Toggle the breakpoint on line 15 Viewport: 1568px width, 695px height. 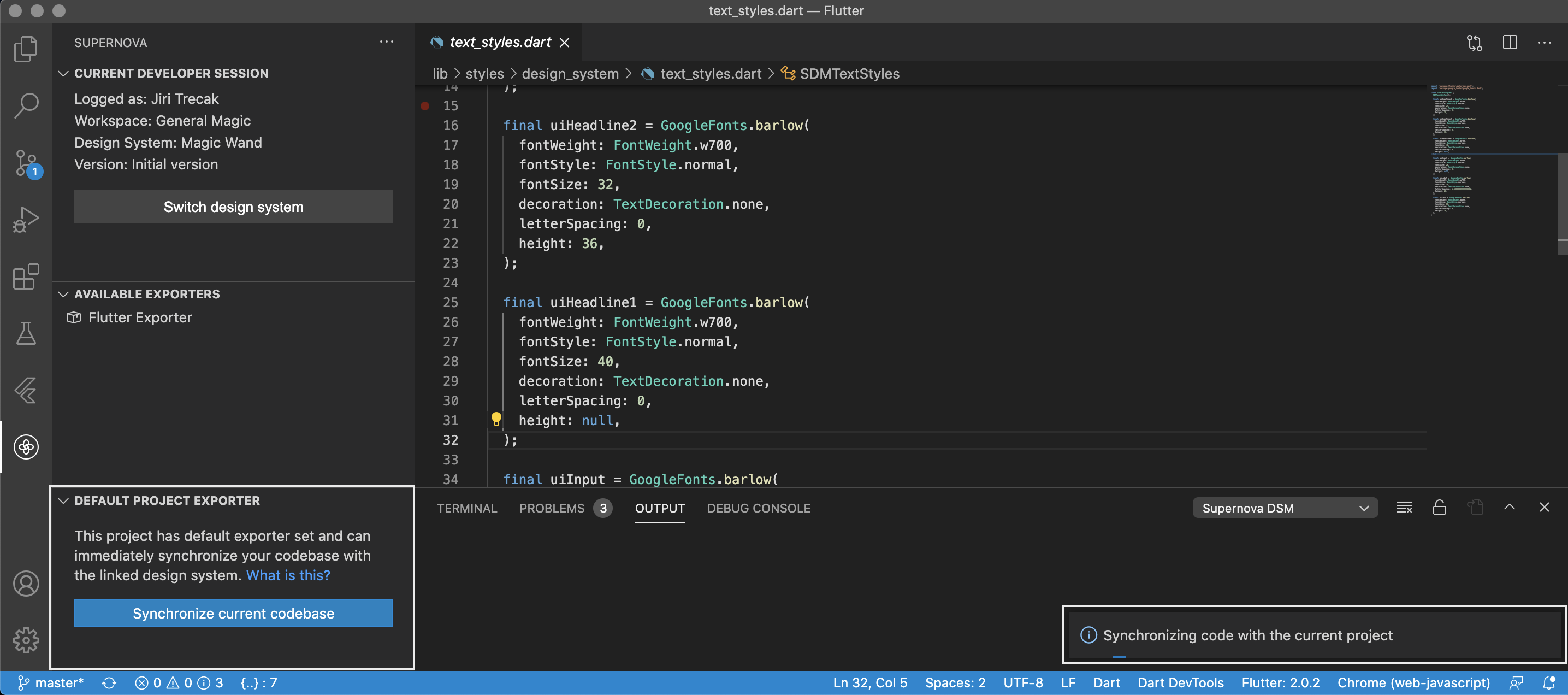[425, 106]
